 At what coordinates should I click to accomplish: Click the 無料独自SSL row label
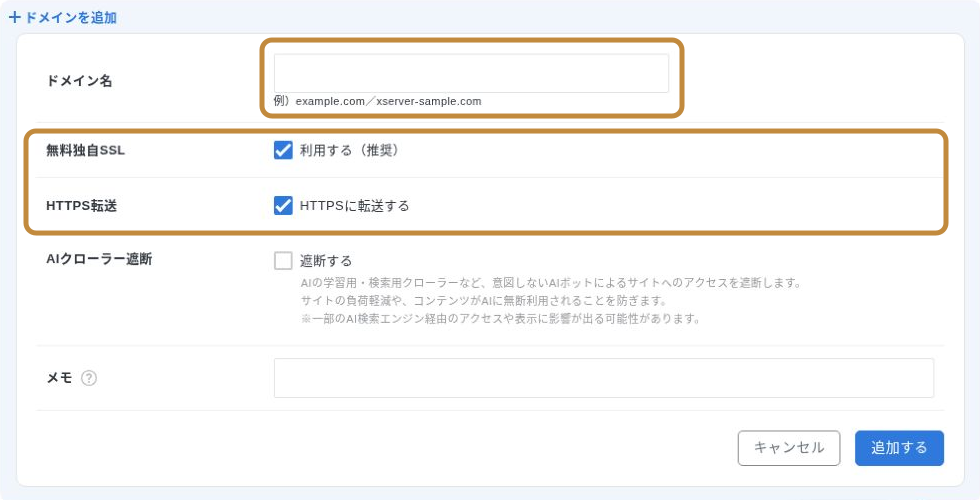click(86, 150)
